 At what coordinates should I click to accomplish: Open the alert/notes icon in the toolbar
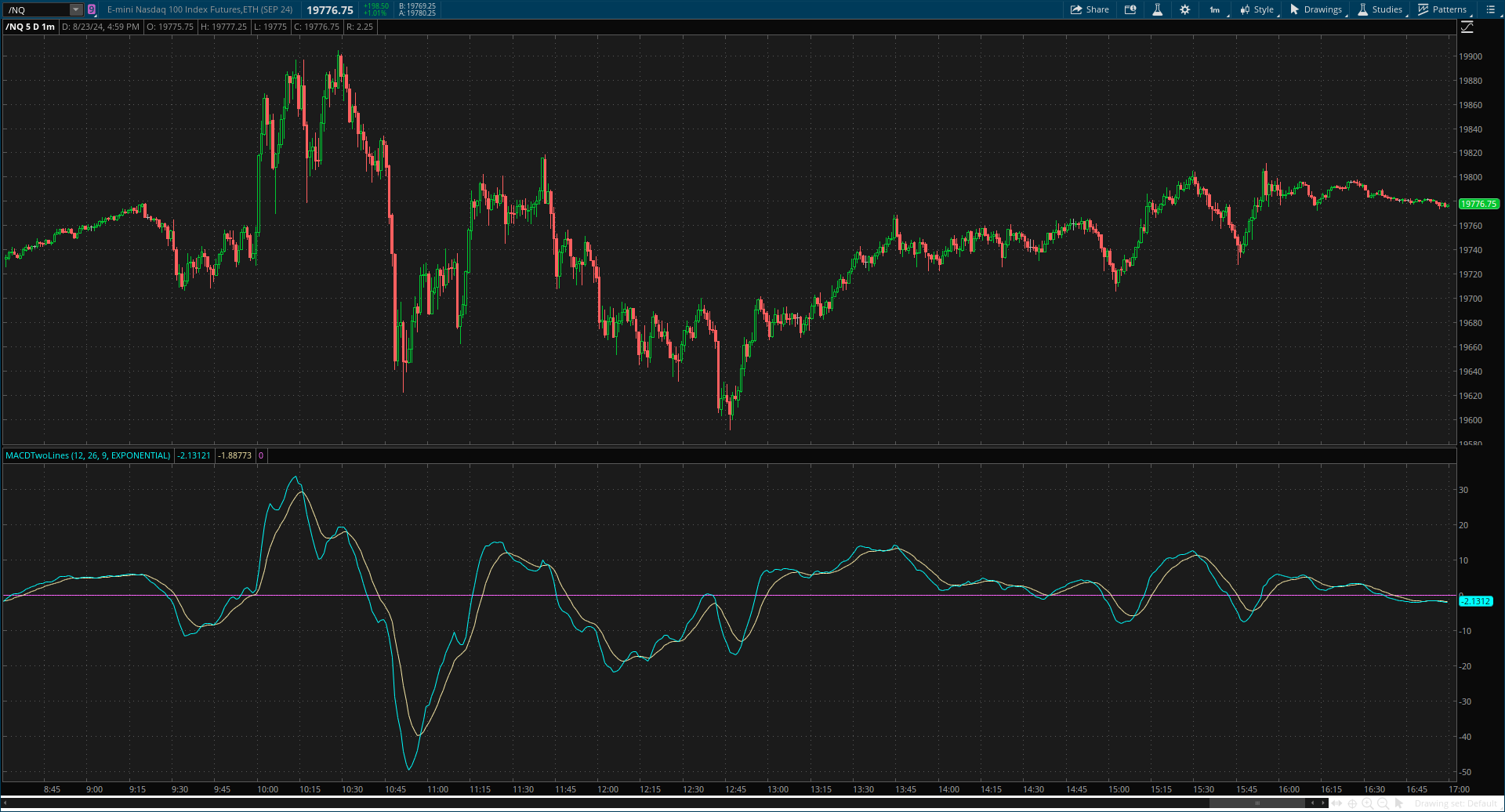pos(1130,9)
